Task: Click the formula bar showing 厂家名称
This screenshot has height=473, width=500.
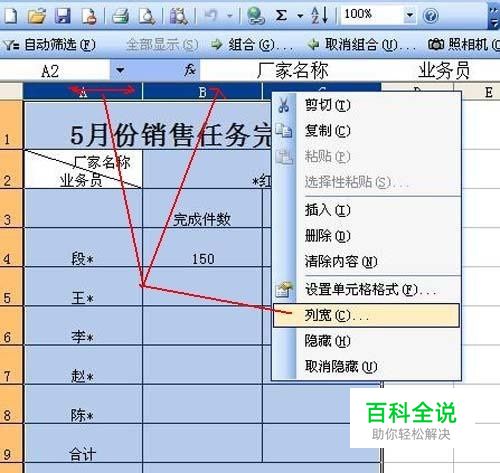Action: 350,70
